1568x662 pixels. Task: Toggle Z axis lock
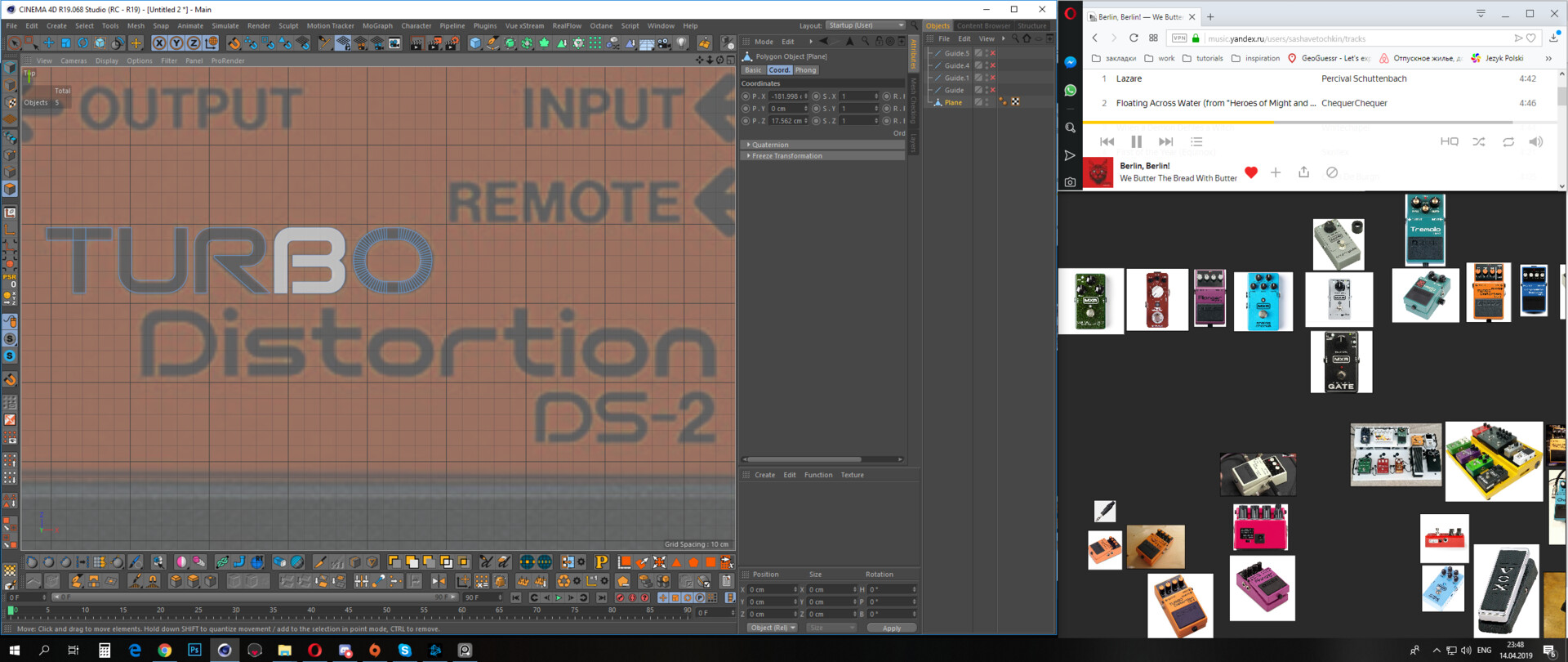pos(194,42)
